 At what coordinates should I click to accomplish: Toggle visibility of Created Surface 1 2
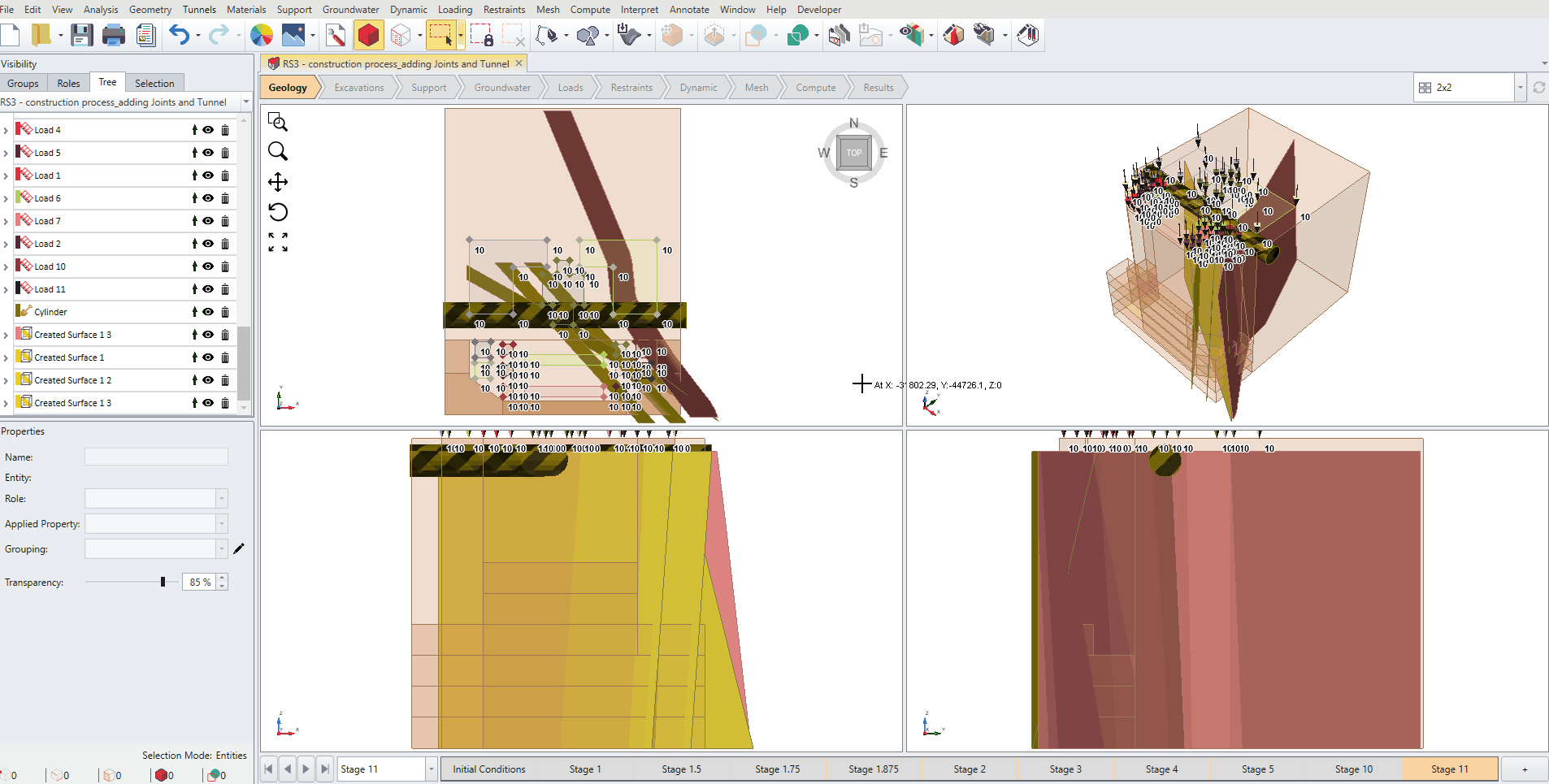tap(209, 380)
